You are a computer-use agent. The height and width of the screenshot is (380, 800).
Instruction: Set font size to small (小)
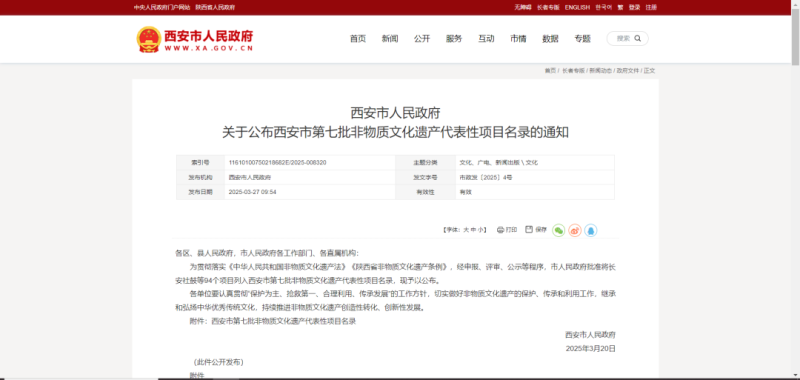480,230
